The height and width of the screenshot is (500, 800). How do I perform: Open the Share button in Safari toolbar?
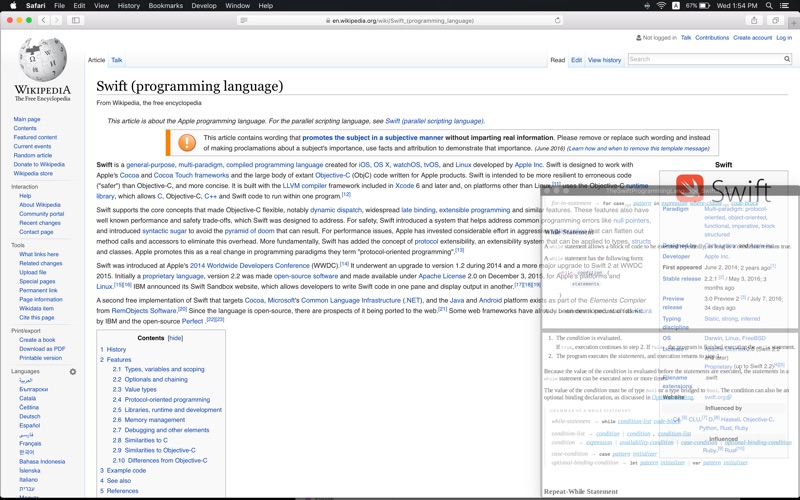click(x=754, y=20)
